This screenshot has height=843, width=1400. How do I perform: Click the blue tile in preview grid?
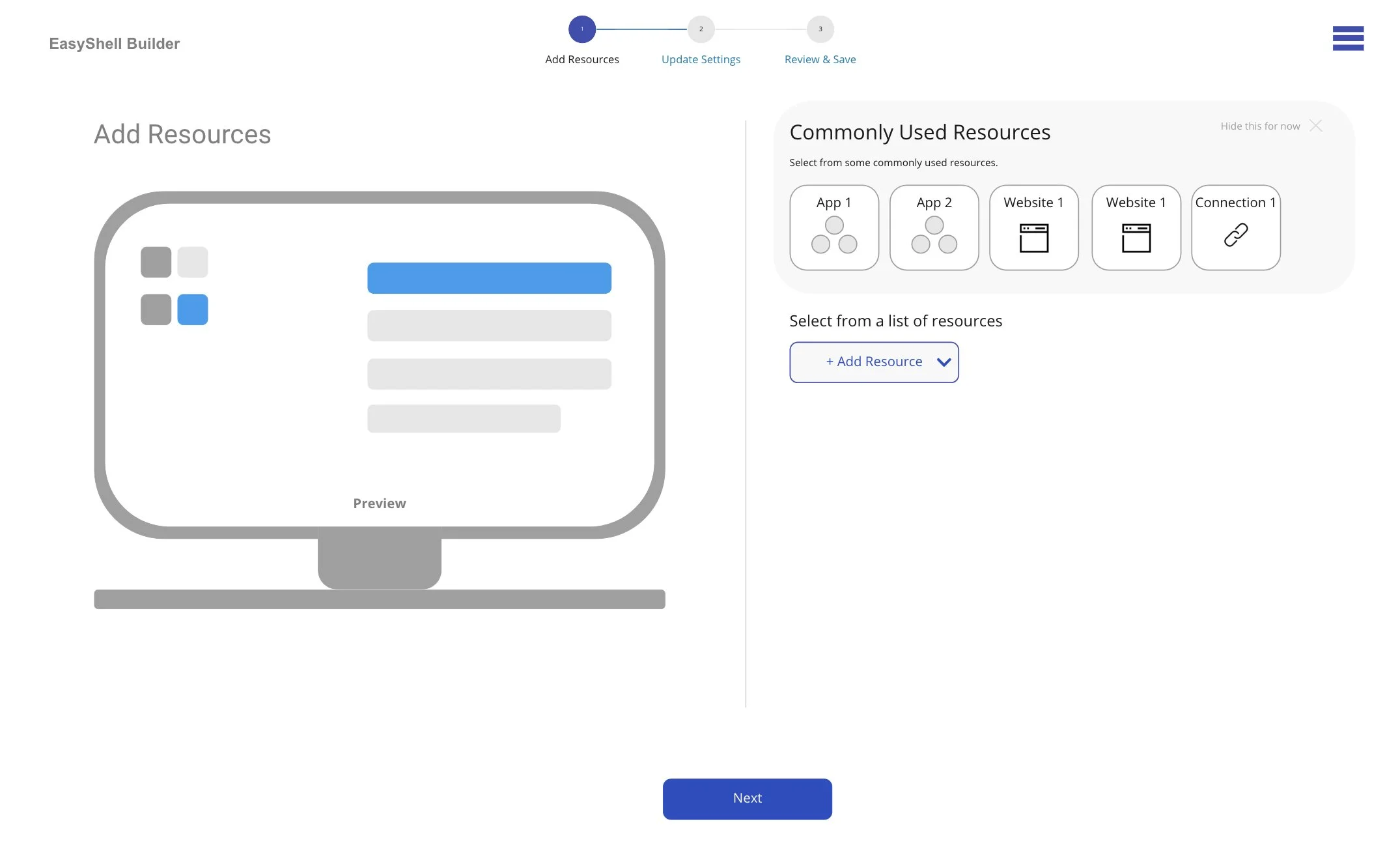[192, 309]
